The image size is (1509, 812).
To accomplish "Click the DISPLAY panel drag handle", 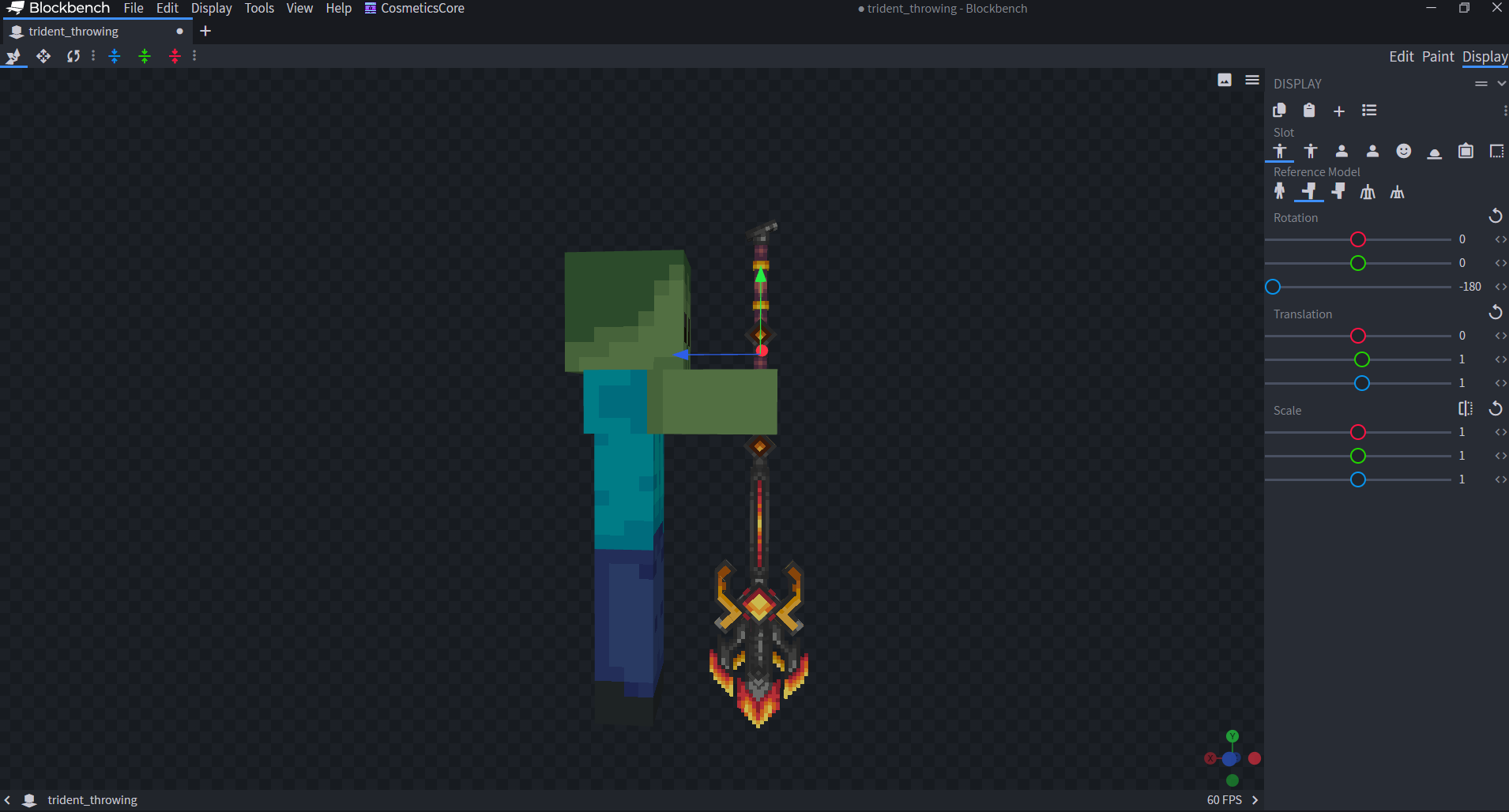I will [x=1481, y=83].
